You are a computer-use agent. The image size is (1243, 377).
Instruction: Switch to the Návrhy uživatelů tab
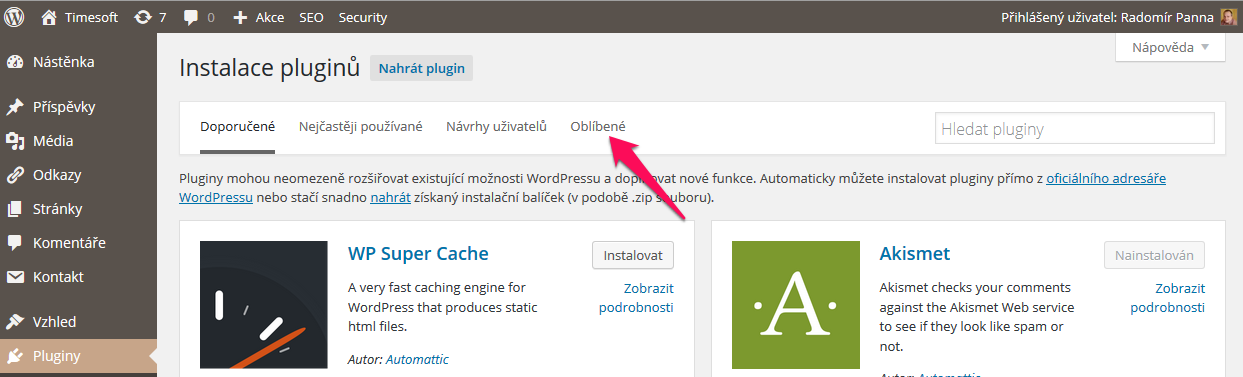pos(496,127)
